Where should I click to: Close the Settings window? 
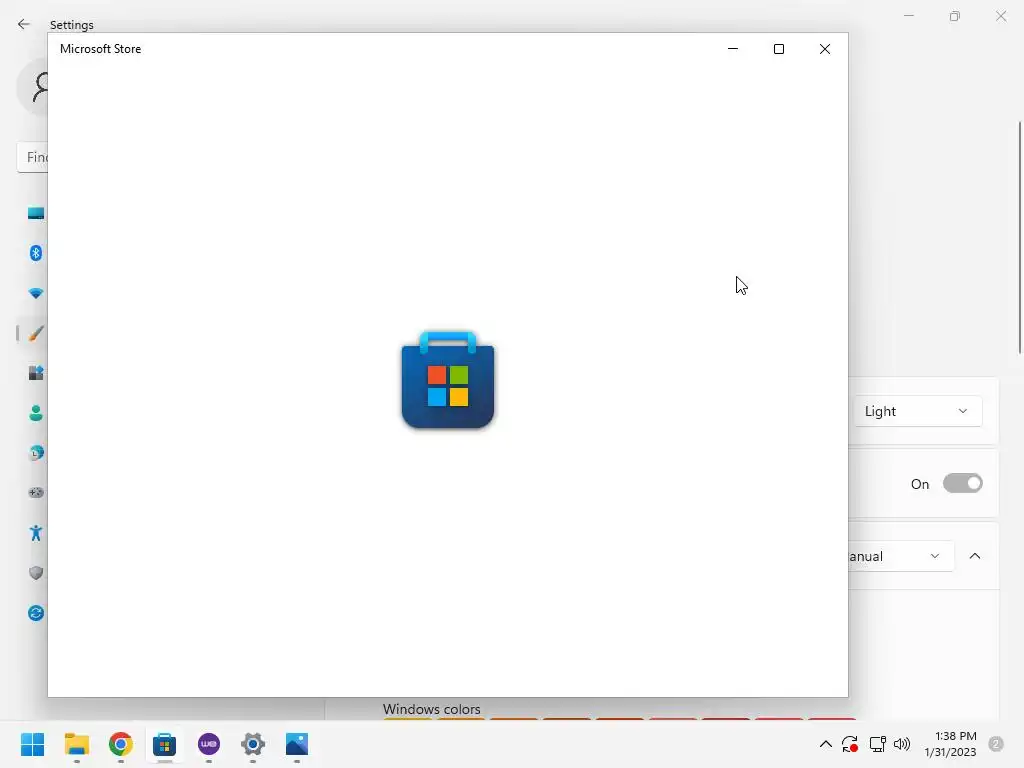click(x=1001, y=16)
